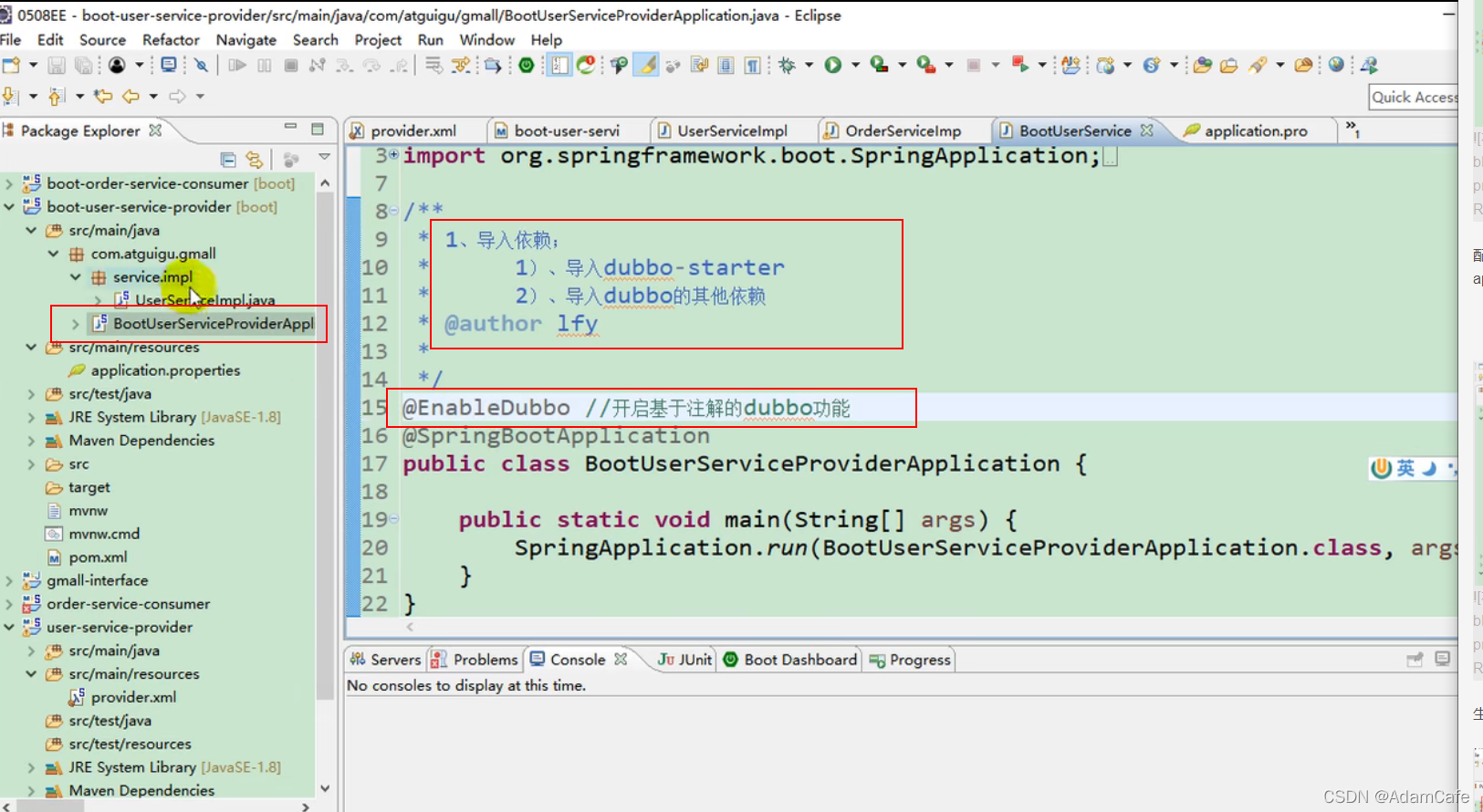Toggle the Block Selection mode icon
Screen dimensions: 1483x812
(x=726, y=65)
